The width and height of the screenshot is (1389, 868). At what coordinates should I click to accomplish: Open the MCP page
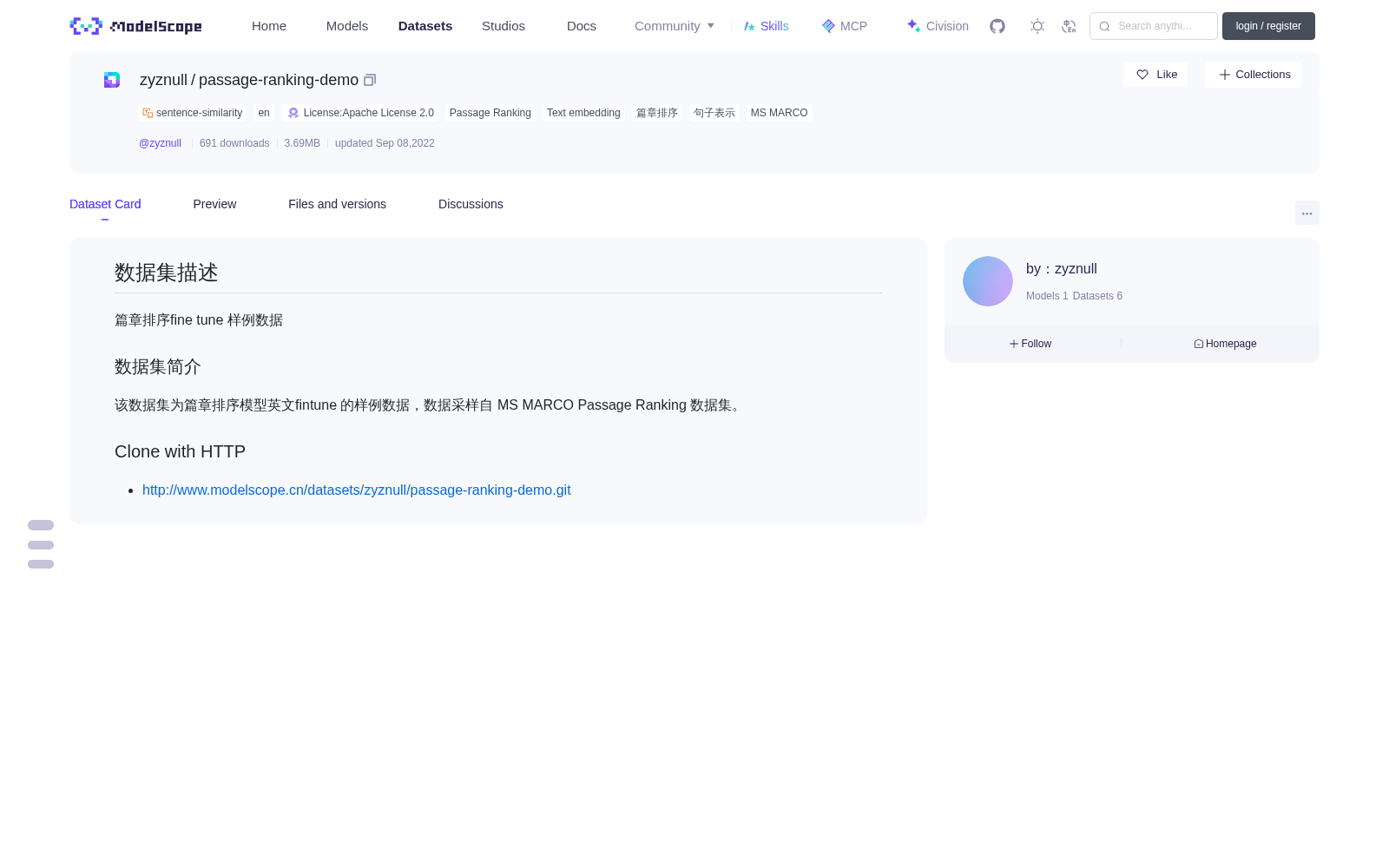point(844,26)
